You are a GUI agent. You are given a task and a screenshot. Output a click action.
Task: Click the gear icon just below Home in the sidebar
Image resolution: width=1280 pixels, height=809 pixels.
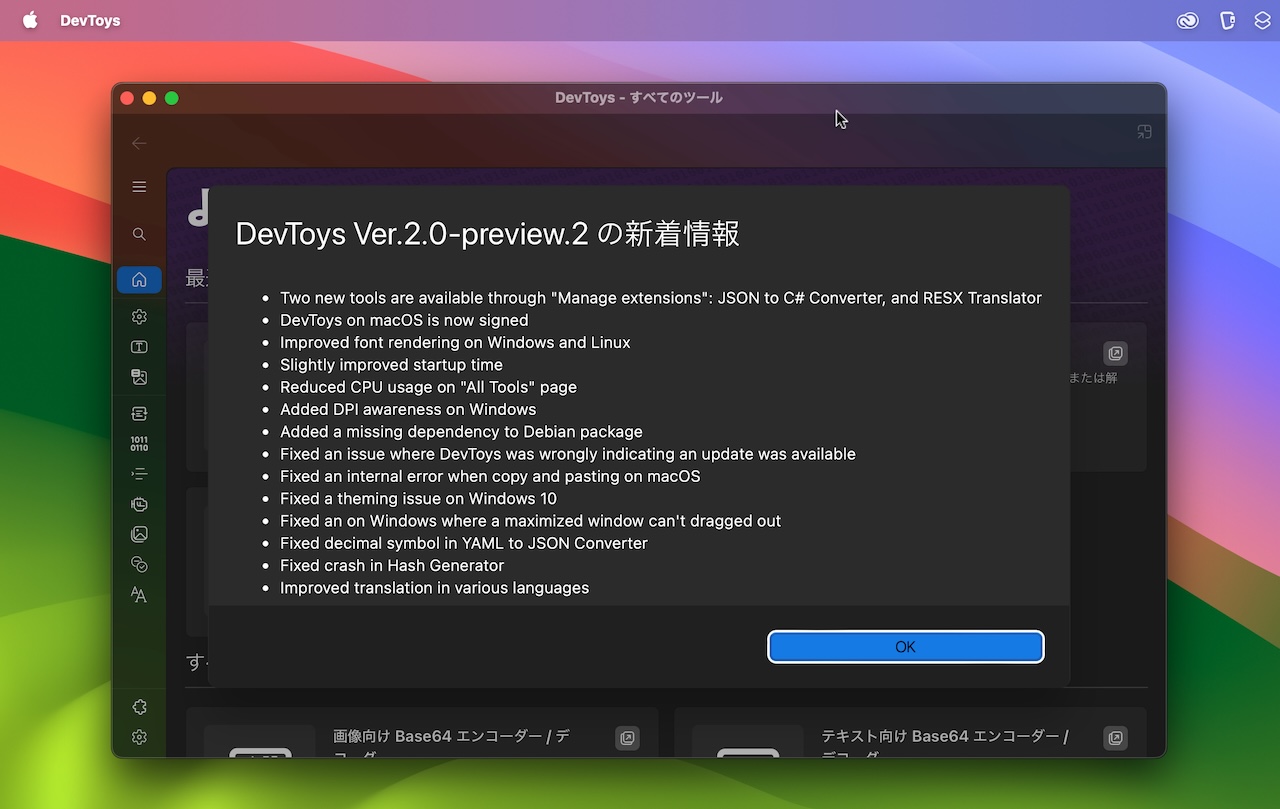pyautogui.click(x=139, y=317)
